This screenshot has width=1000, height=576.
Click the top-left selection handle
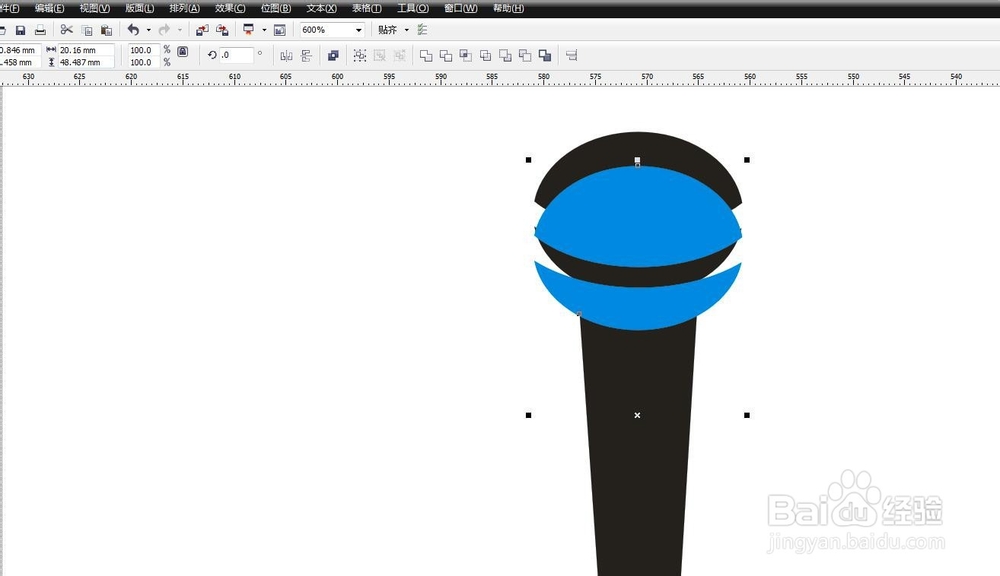click(529, 160)
